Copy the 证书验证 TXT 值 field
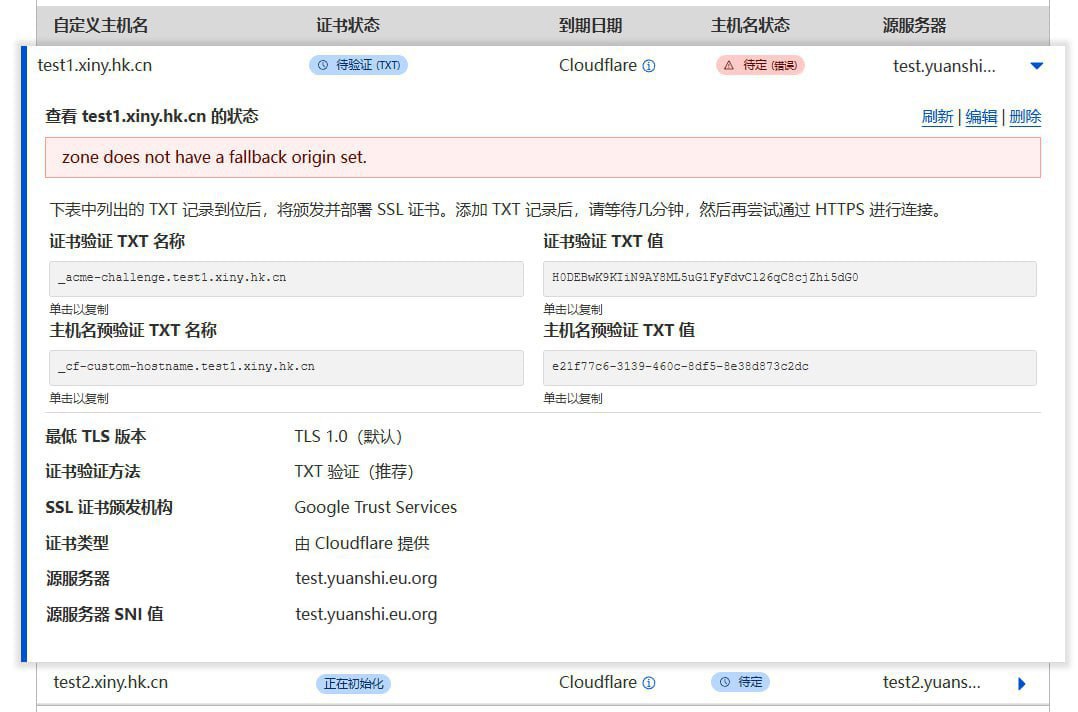Image resolution: width=1078 pixels, height=712 pixels. tap(789, 278)
